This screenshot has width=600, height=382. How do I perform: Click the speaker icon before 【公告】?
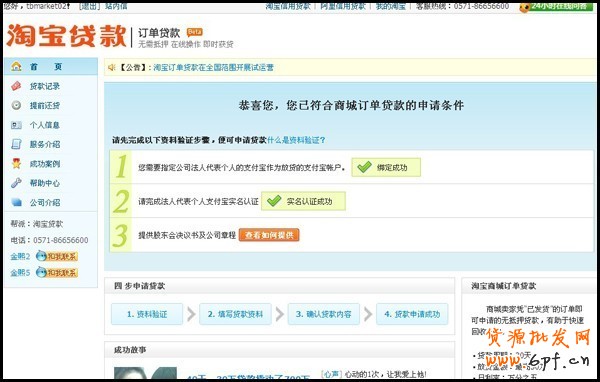point(111,67)
